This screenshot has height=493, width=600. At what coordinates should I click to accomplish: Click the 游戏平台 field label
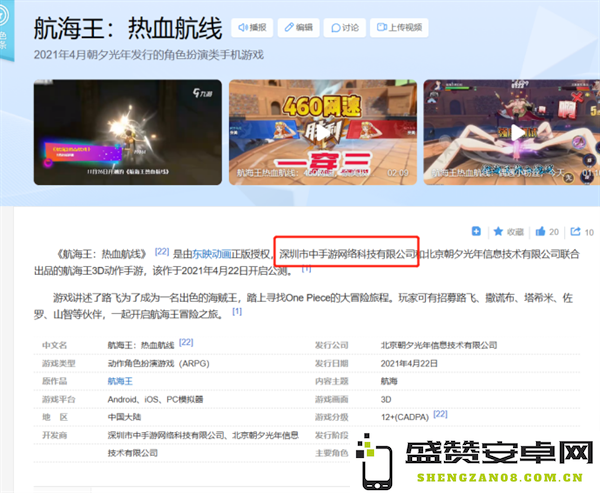(59, 399)
